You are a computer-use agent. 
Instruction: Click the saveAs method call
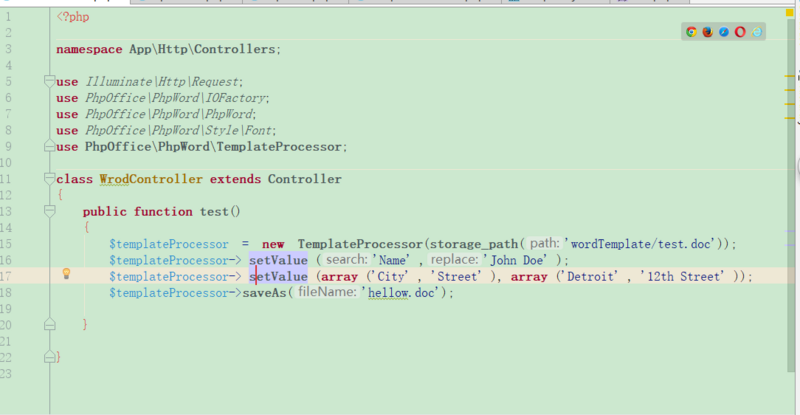(264, 293)
